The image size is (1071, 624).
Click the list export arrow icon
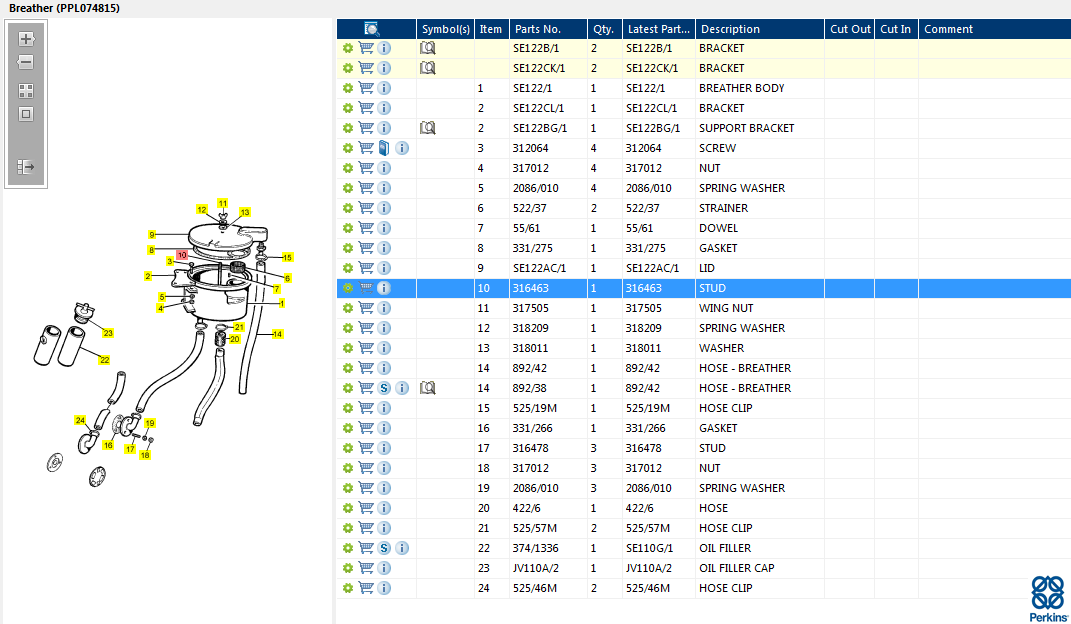[26, 167]
